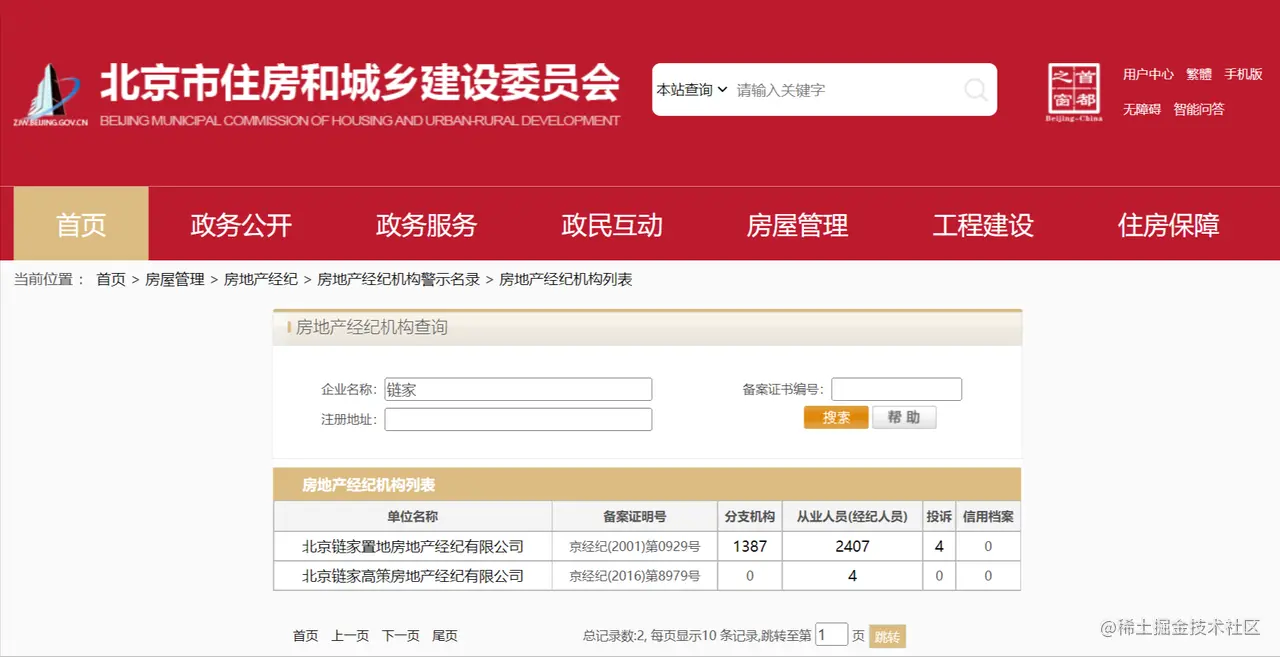Click the page number jump input

coord(832,635)
